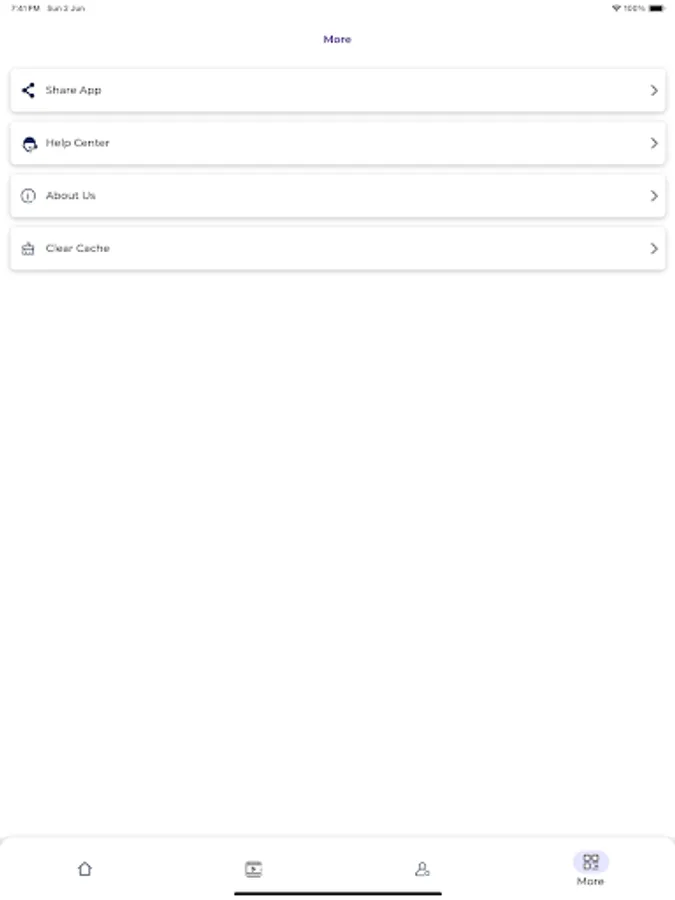Expand the Share App row chevron
The height and width of the screenshot is (900, 675).
[655, 90]
